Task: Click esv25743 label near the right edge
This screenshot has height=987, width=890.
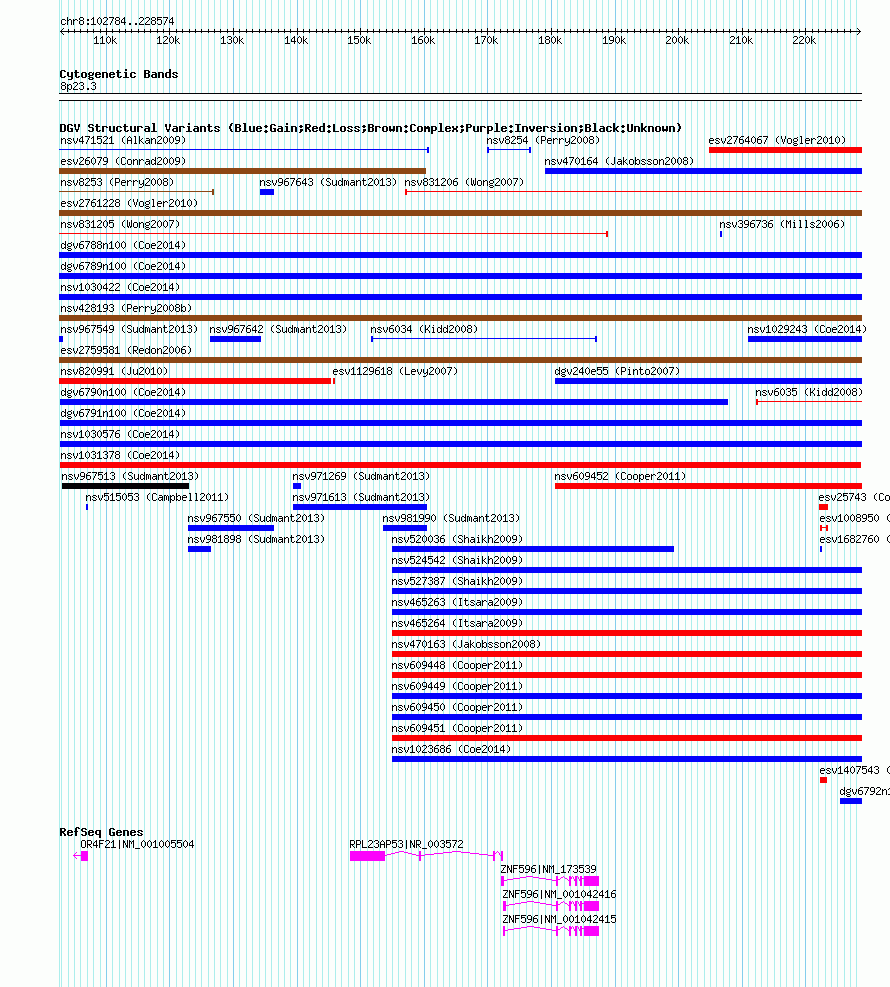Action: click(x=854, y=497)
